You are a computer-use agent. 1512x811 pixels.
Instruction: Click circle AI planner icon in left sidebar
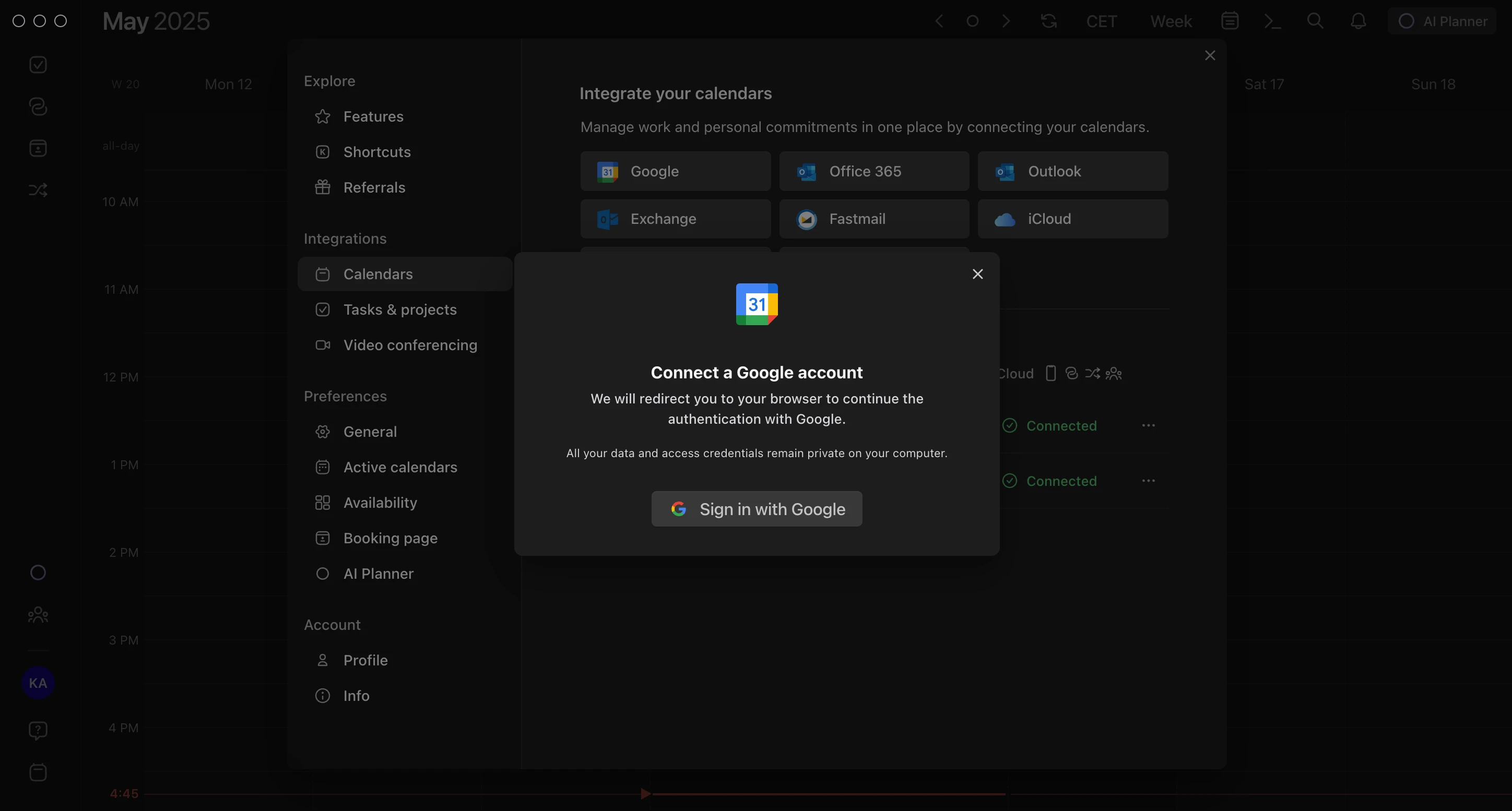pyautogui.click(x=38, y=573)
